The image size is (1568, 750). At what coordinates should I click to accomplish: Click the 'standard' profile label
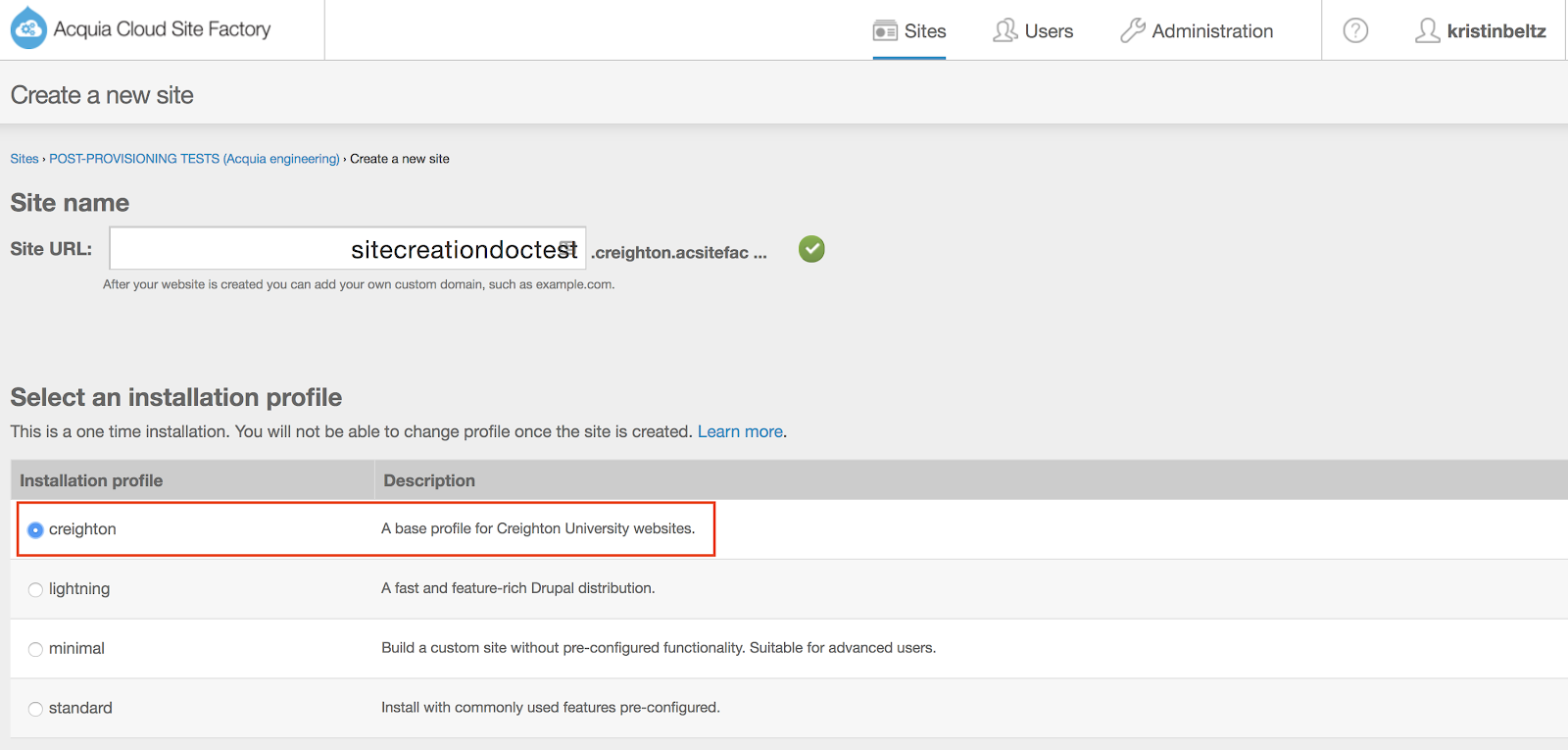tap(80, 709)
